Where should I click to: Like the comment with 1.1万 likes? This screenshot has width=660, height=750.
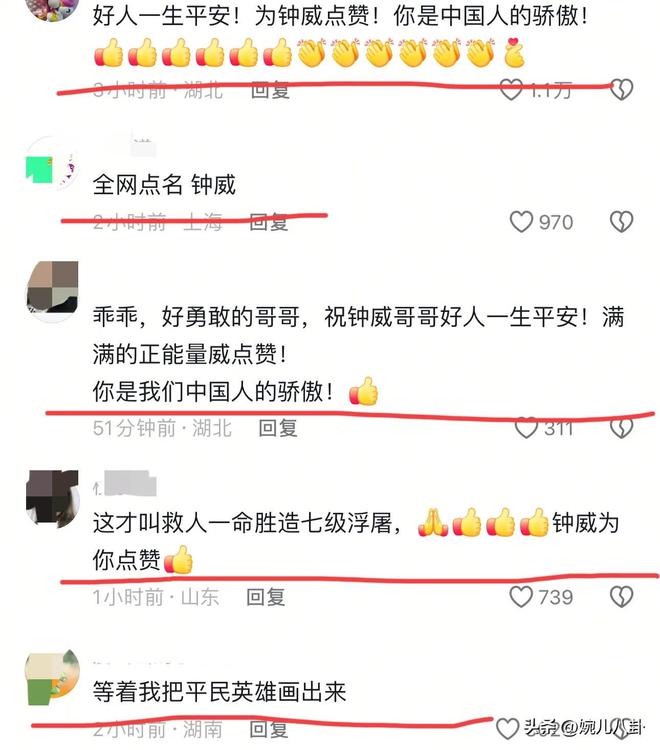(x=511, y=89)
